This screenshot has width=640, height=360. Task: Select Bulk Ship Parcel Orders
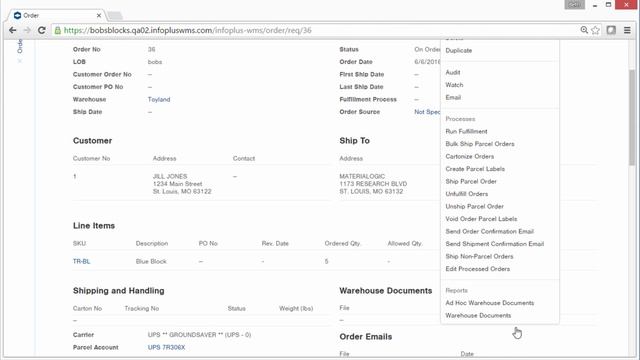point(480,144)
